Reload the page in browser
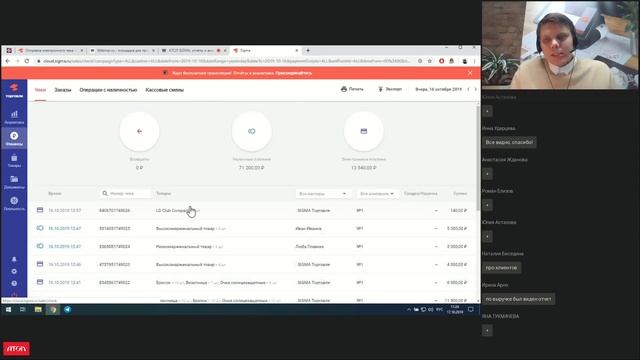This screenshot has width=640, height=360. 27,61
